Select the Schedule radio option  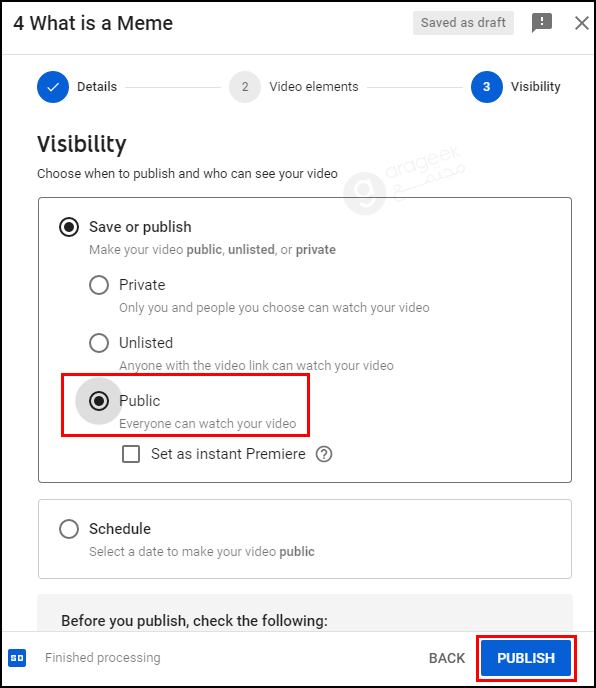coord(69,529)
